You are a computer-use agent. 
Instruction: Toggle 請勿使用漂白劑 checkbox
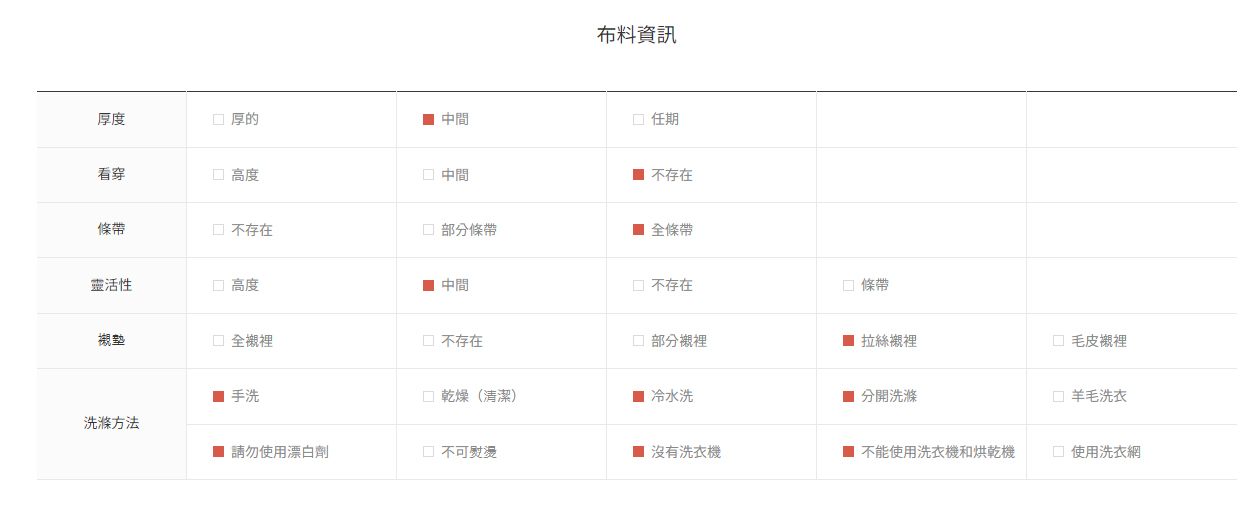[x=218, y=452]
